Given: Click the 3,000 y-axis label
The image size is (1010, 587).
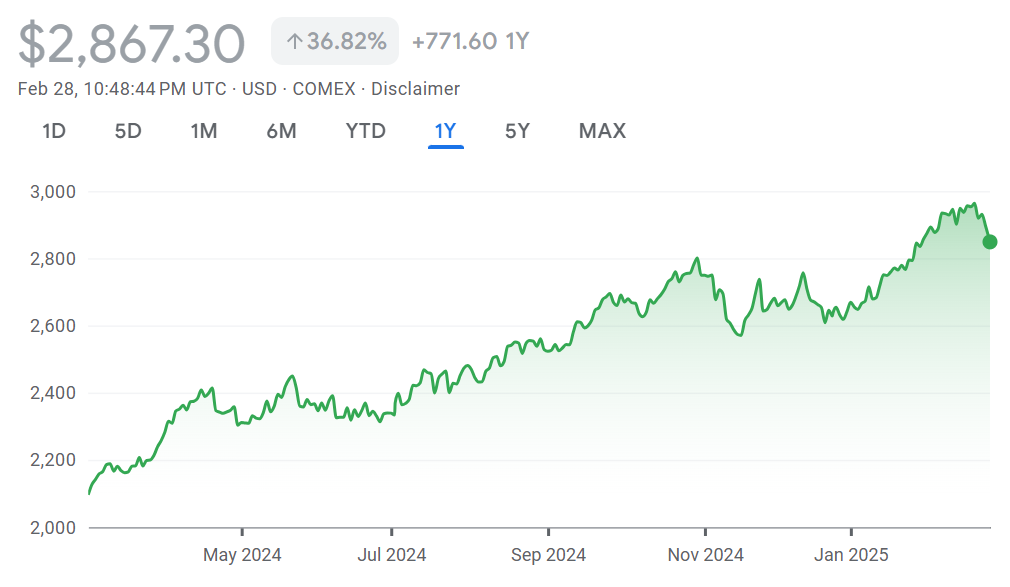Looking at the screenshot, I should tap(53, 192).
